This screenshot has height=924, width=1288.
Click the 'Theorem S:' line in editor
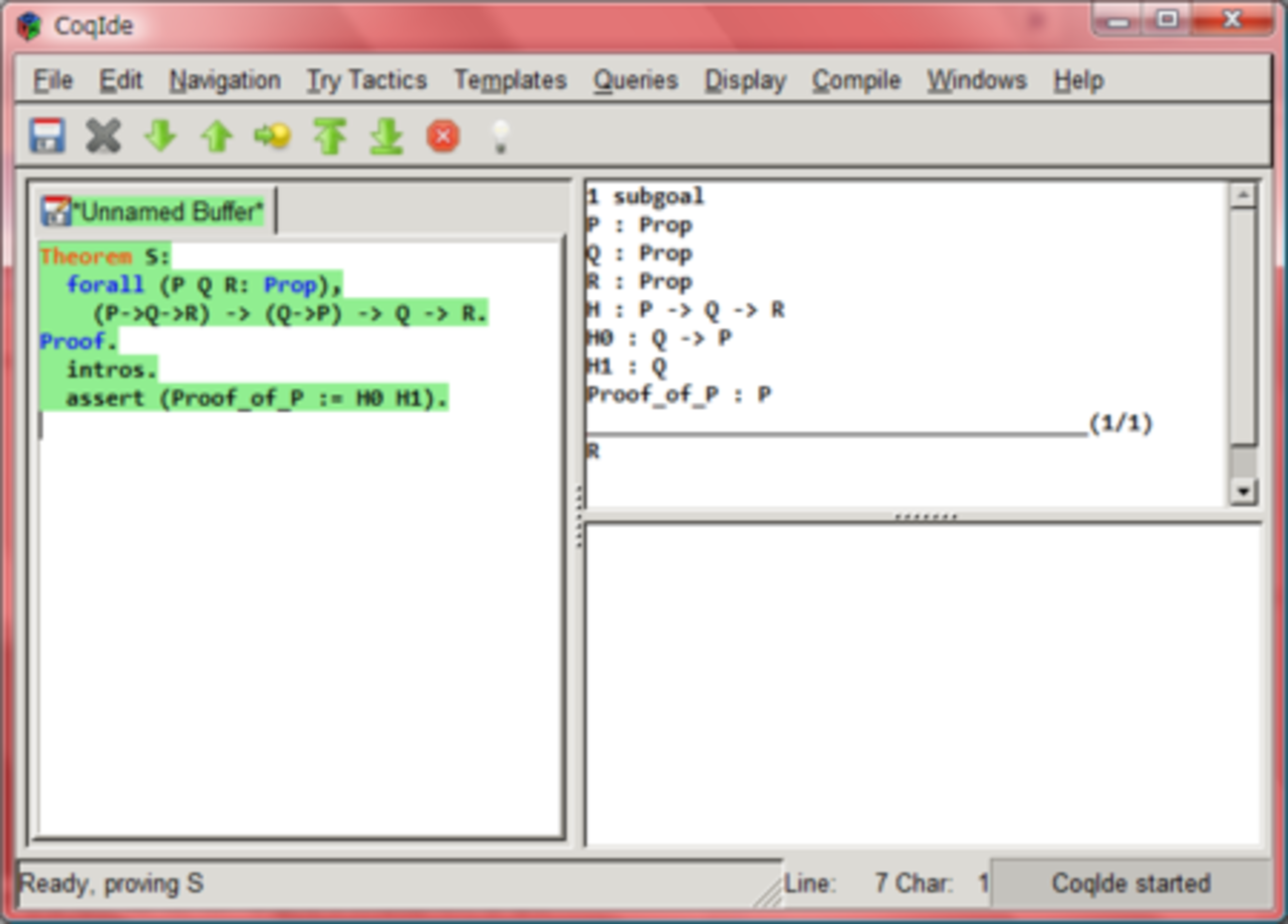tap(104, 257)
